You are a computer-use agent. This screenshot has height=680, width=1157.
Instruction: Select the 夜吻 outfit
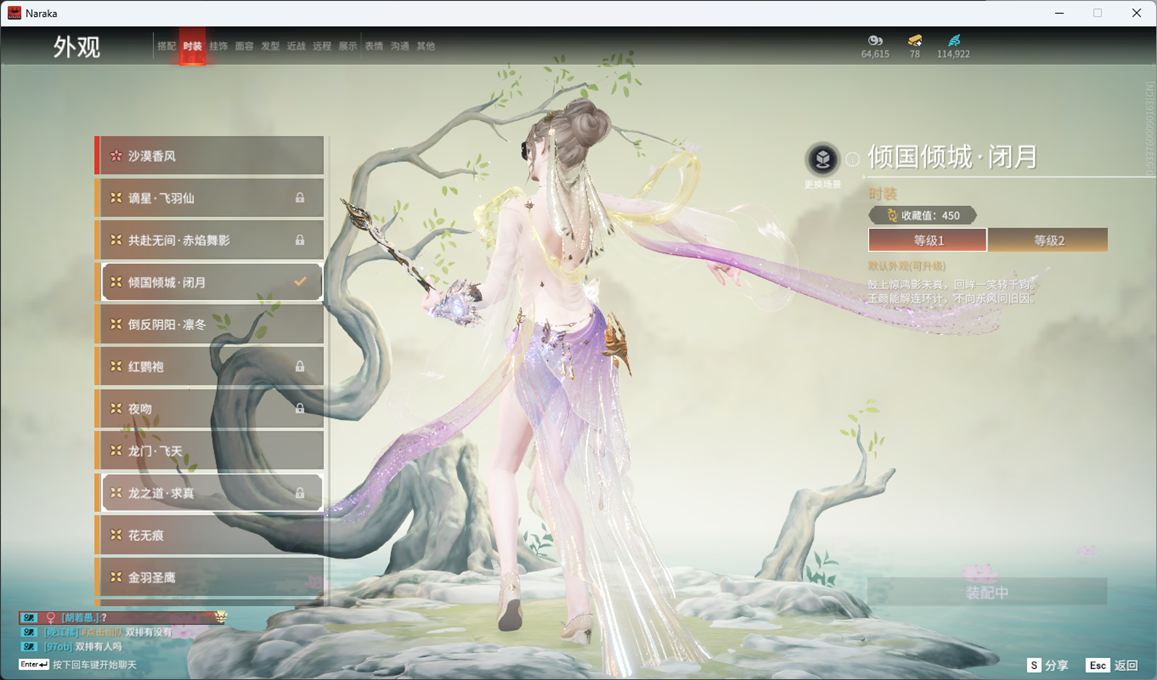[210, 408]
